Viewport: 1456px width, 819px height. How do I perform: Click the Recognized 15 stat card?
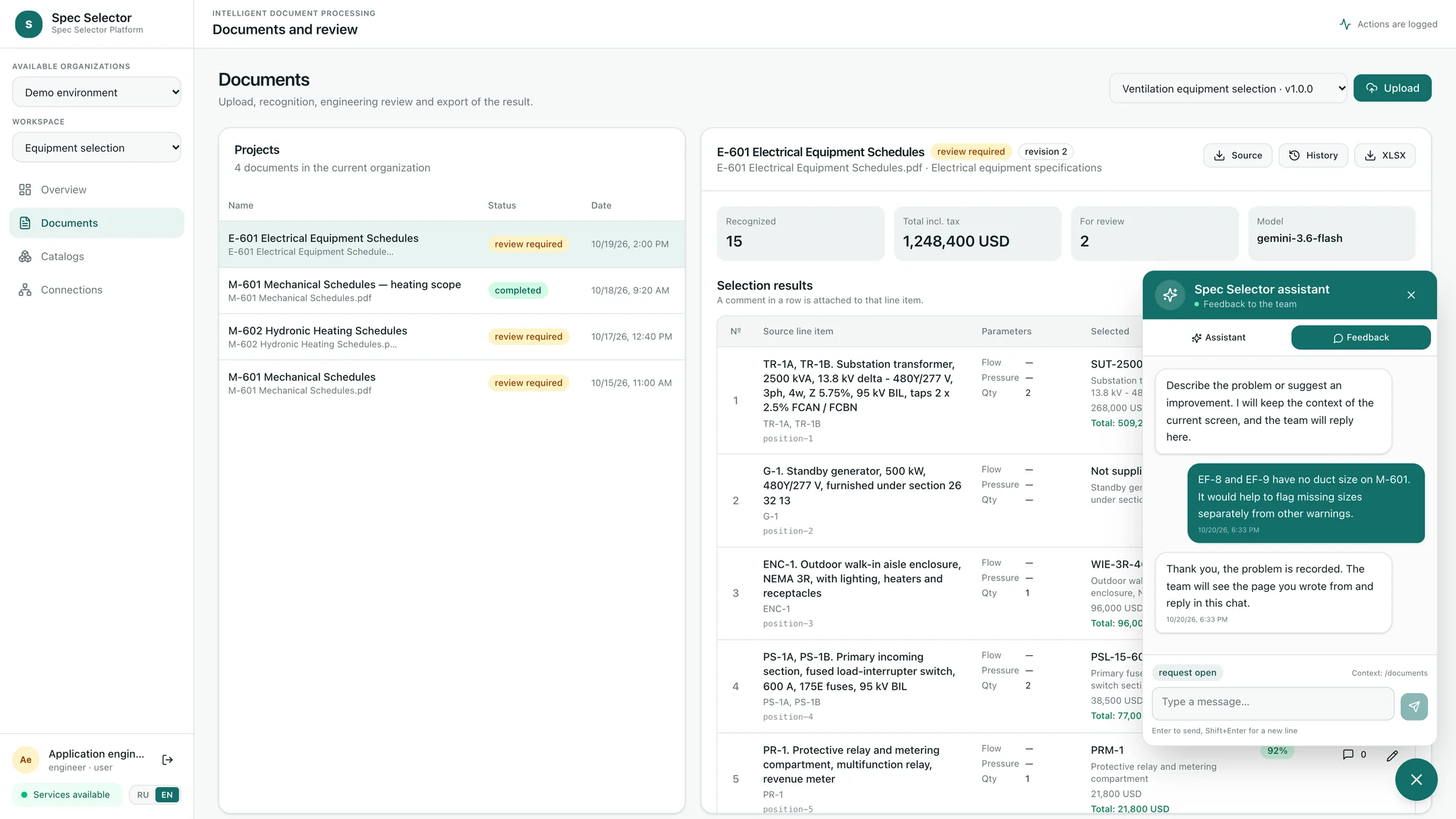point(800,233)
